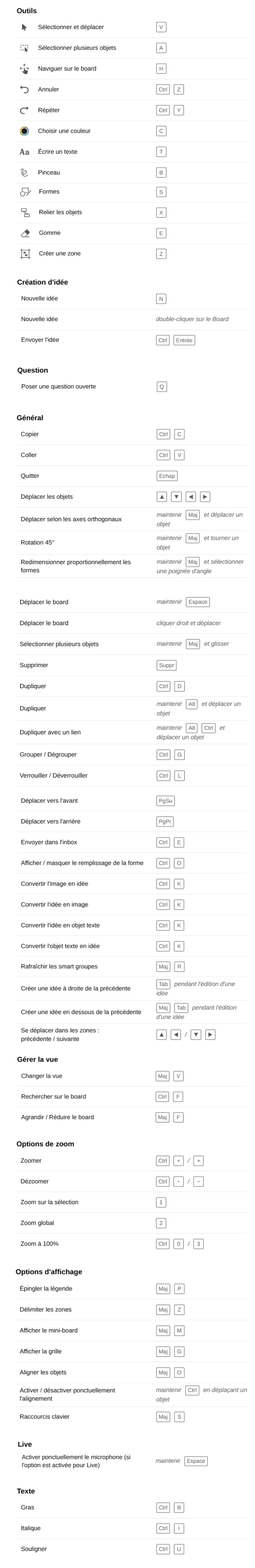Screen dimensions: 255x1568
Task: Click the Annuler undo arrow icon
Action: [x=24, y=90]
